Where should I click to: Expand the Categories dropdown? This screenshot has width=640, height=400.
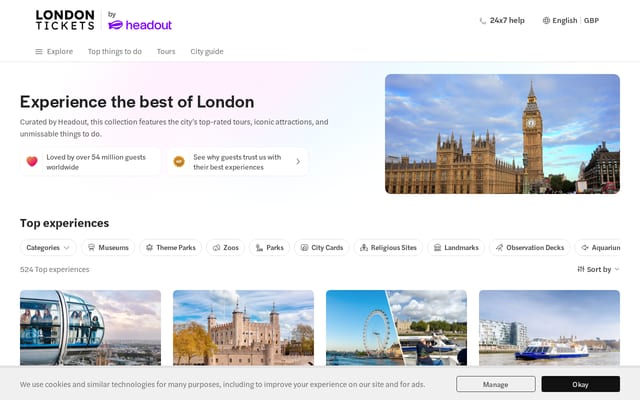(48, 247)
